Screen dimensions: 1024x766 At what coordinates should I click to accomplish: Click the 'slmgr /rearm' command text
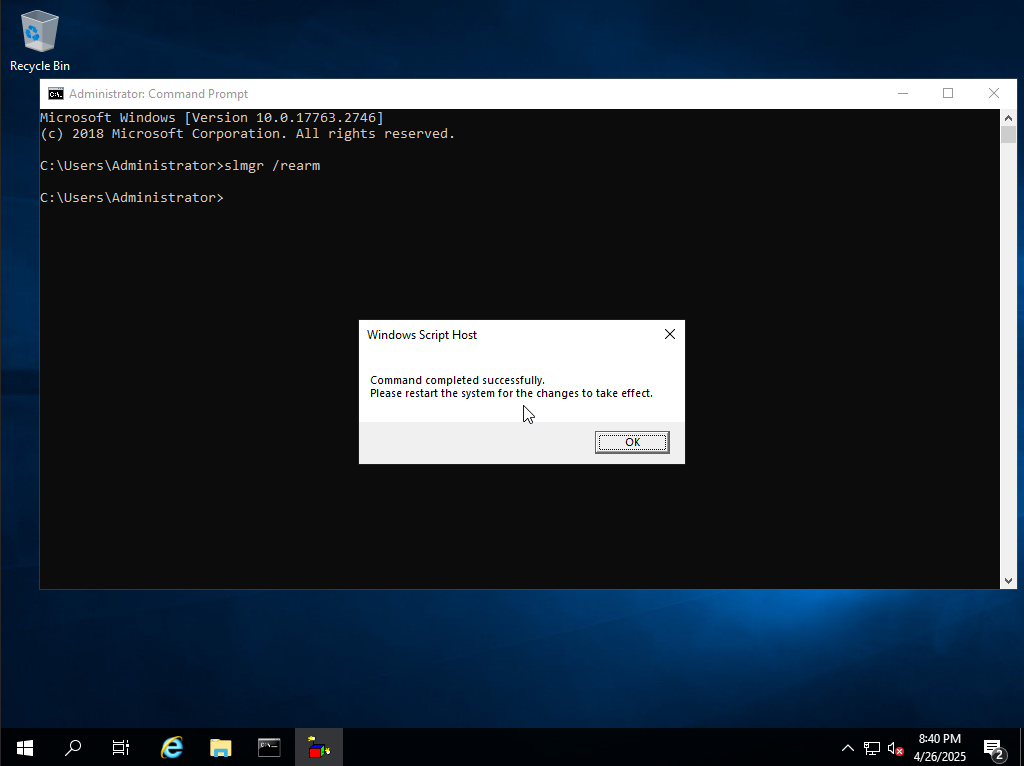point(272,166)
